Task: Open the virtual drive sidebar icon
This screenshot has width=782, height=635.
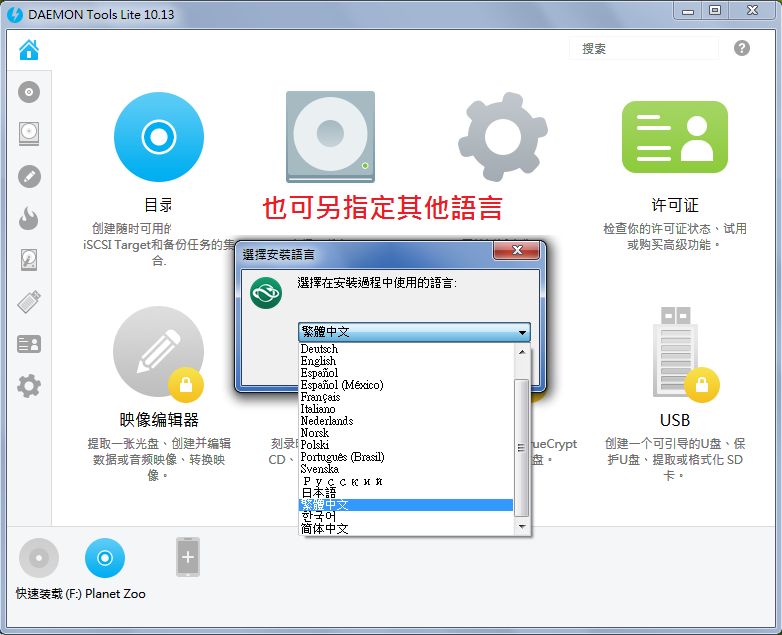Action: [29, 134]
